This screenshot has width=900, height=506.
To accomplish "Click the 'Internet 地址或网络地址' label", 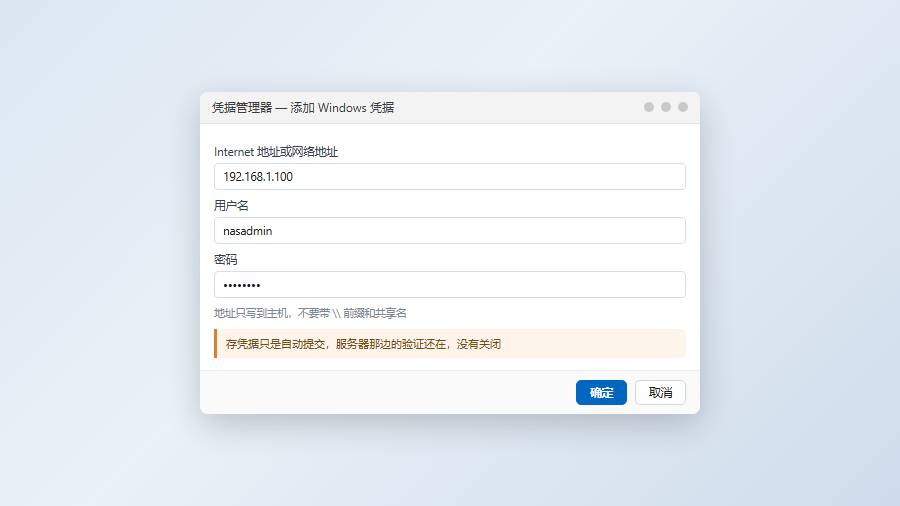I will coord(276,152).
